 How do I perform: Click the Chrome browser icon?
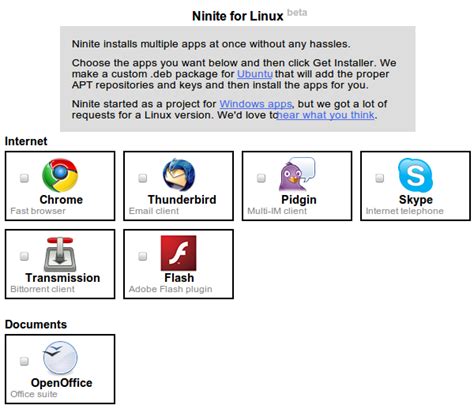[x=60, y=175]
